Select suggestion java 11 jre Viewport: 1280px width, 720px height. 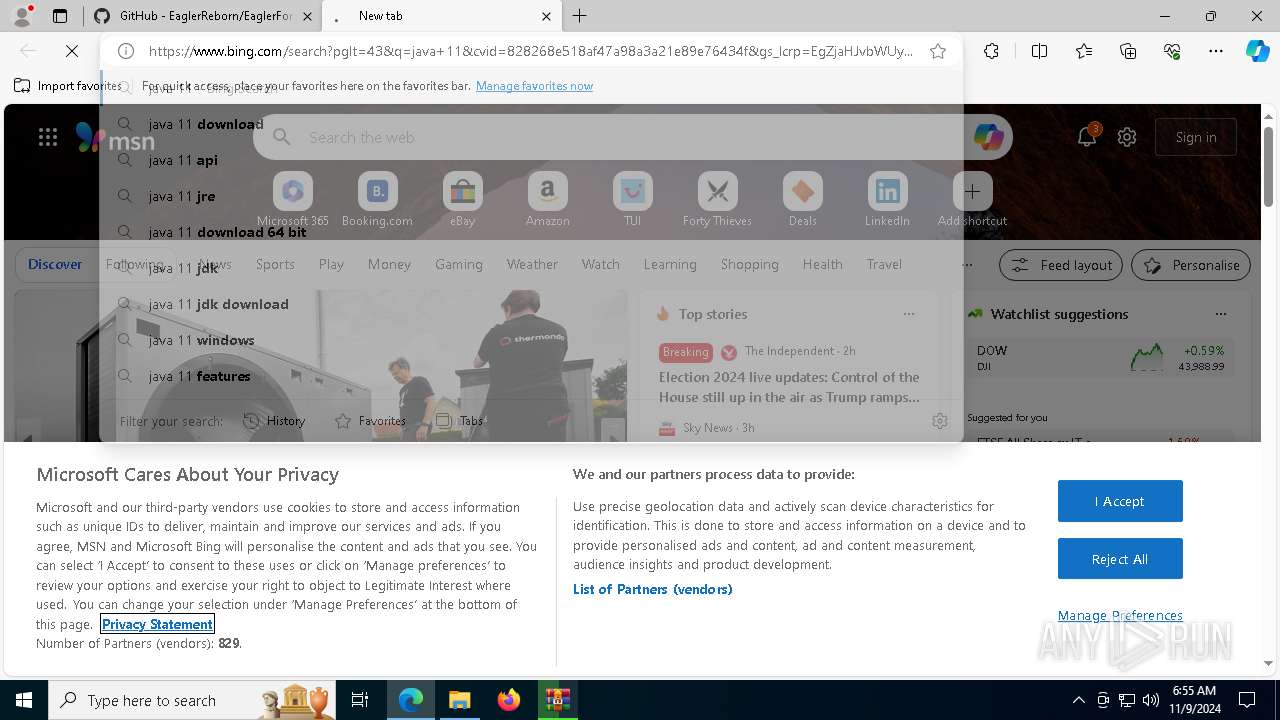point(530,196)
